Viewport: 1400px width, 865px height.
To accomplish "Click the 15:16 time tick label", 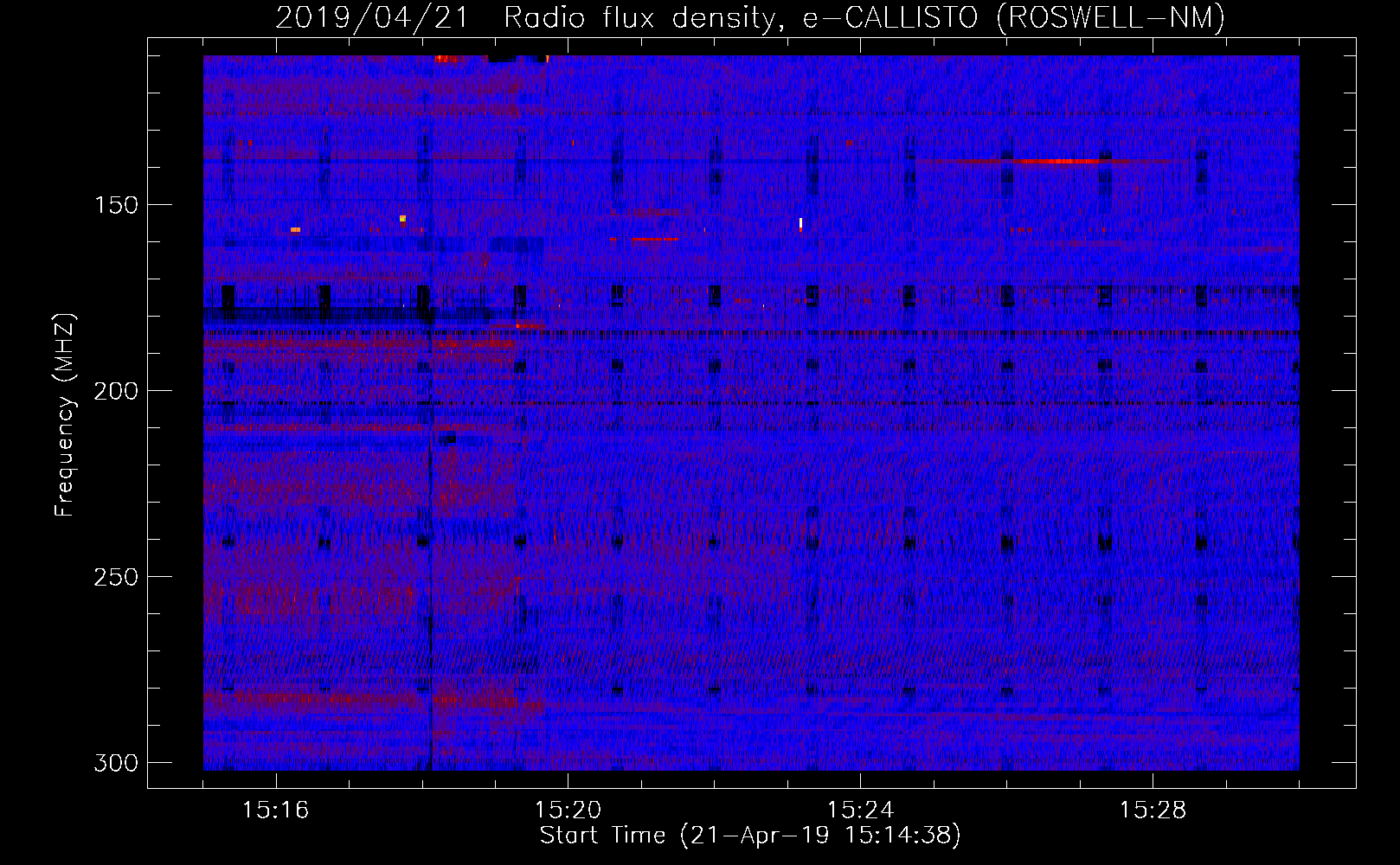I will click(275, 810).
